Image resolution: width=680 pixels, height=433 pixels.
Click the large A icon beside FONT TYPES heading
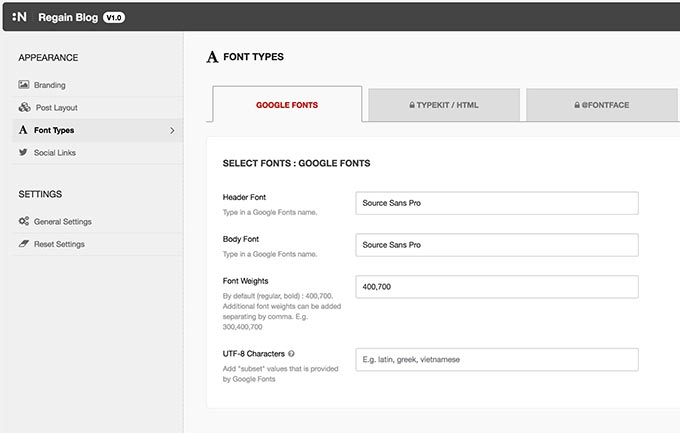coord(212,57)
